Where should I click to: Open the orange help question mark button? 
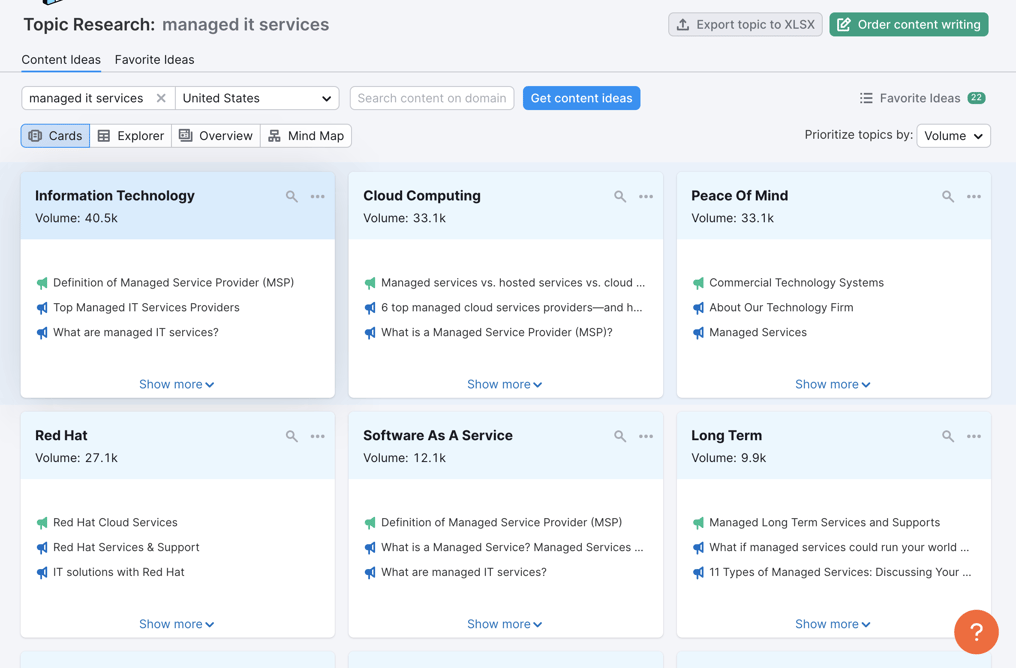pyautogui.click(x=976, y=632)
